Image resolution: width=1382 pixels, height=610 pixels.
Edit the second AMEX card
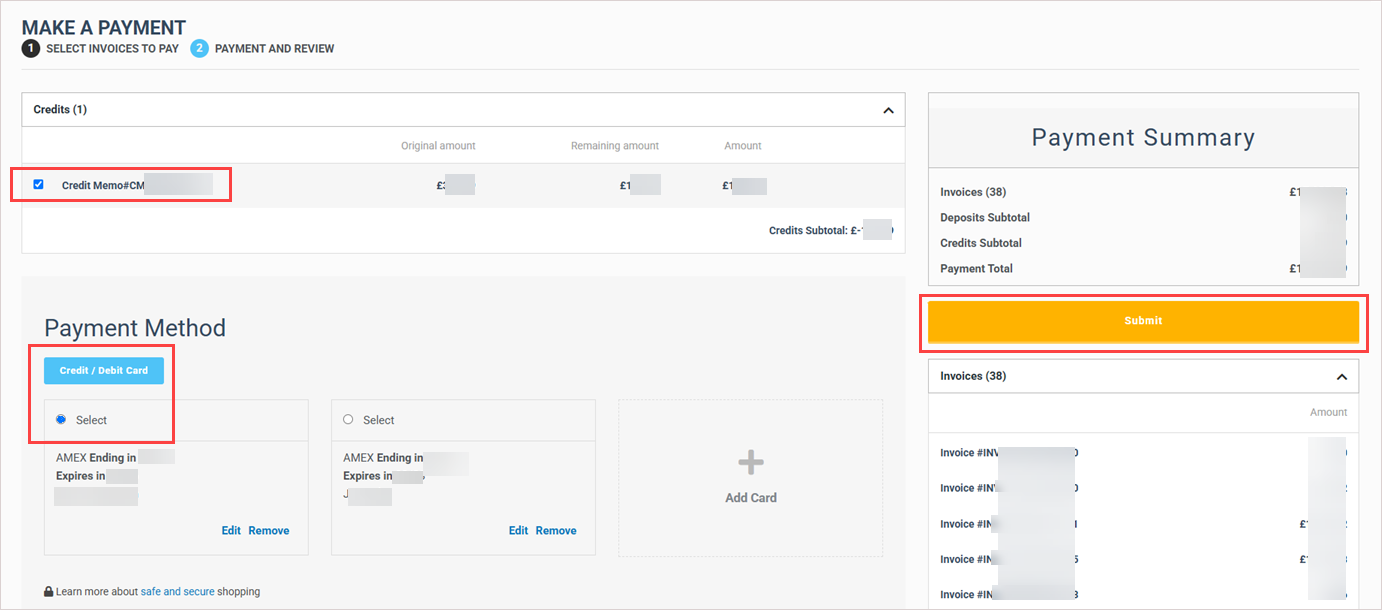coord(518,531)
